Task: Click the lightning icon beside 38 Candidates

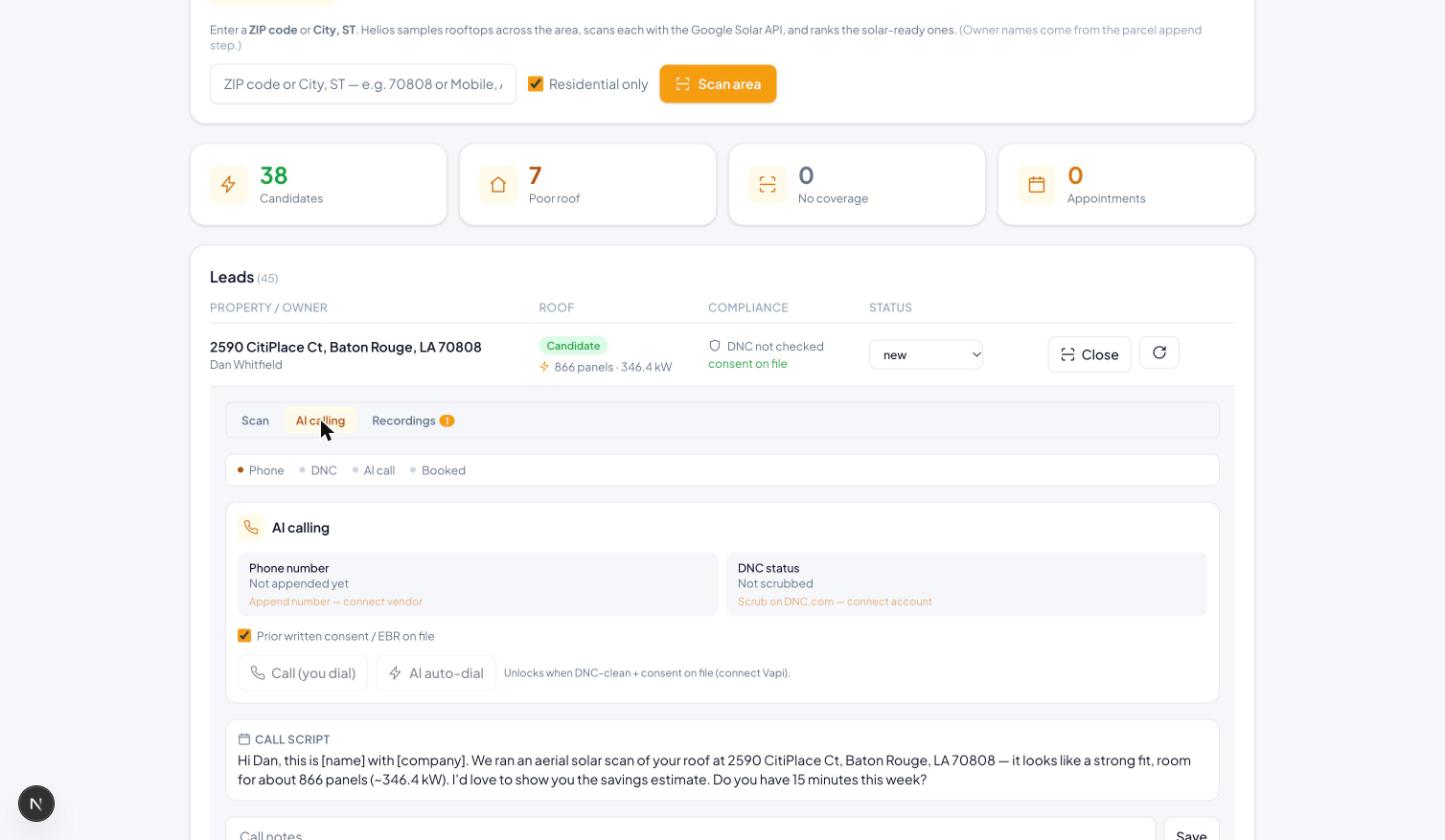Action: pyautogui.click(x=228, y=185)
